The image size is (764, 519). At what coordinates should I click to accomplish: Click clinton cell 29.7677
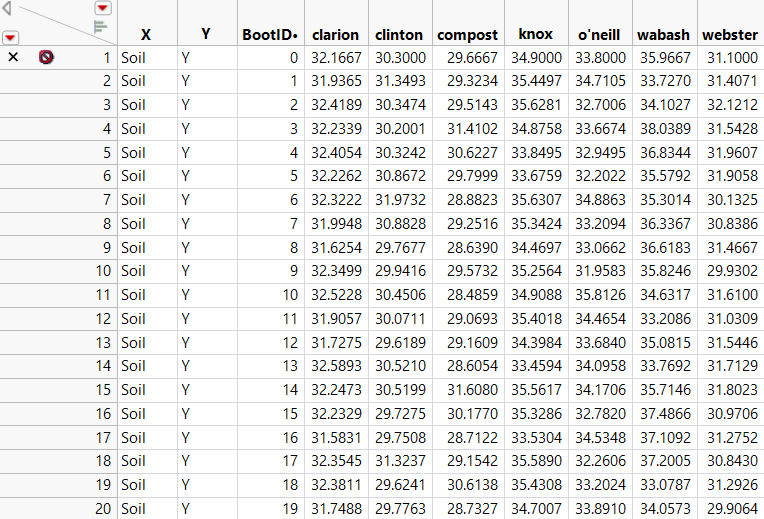point(401,248)
